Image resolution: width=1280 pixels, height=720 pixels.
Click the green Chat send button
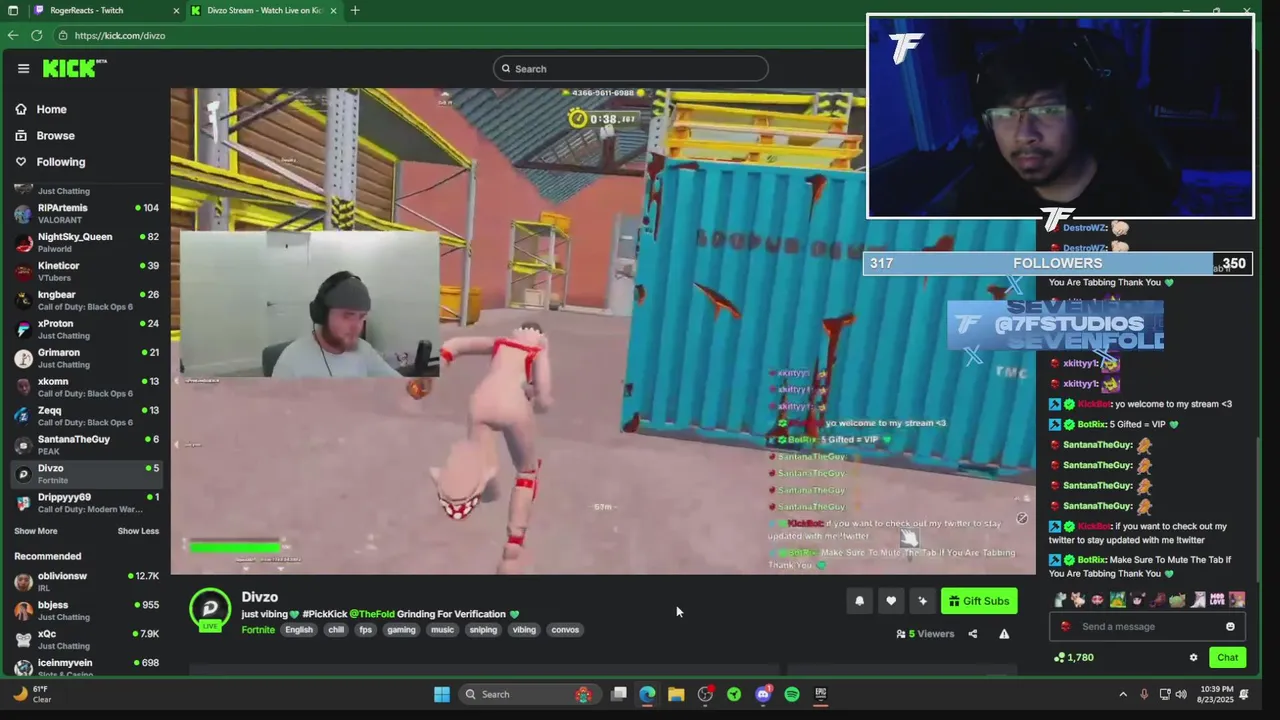pyautogui.click(x=1227, y=658)
